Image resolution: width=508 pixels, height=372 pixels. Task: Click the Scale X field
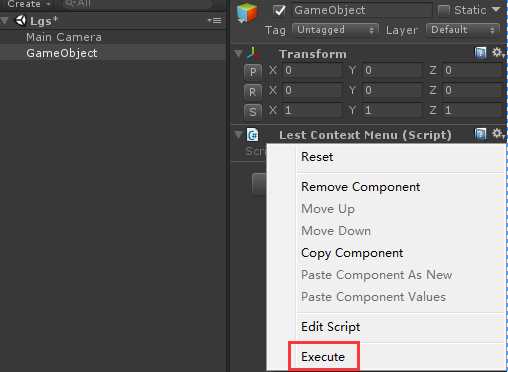[312, 110]
